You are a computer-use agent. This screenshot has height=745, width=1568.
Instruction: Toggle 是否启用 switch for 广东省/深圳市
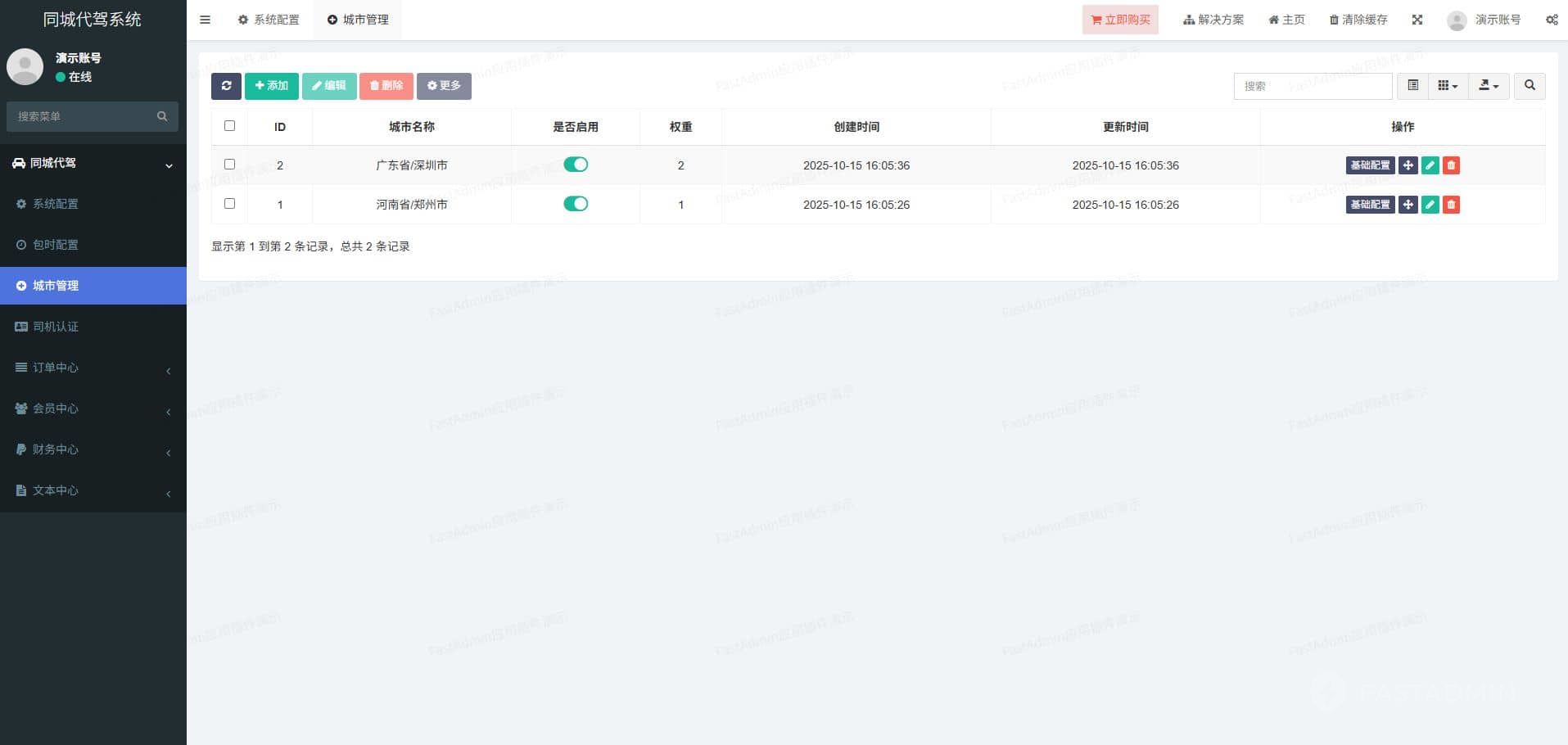click(576, 165)
